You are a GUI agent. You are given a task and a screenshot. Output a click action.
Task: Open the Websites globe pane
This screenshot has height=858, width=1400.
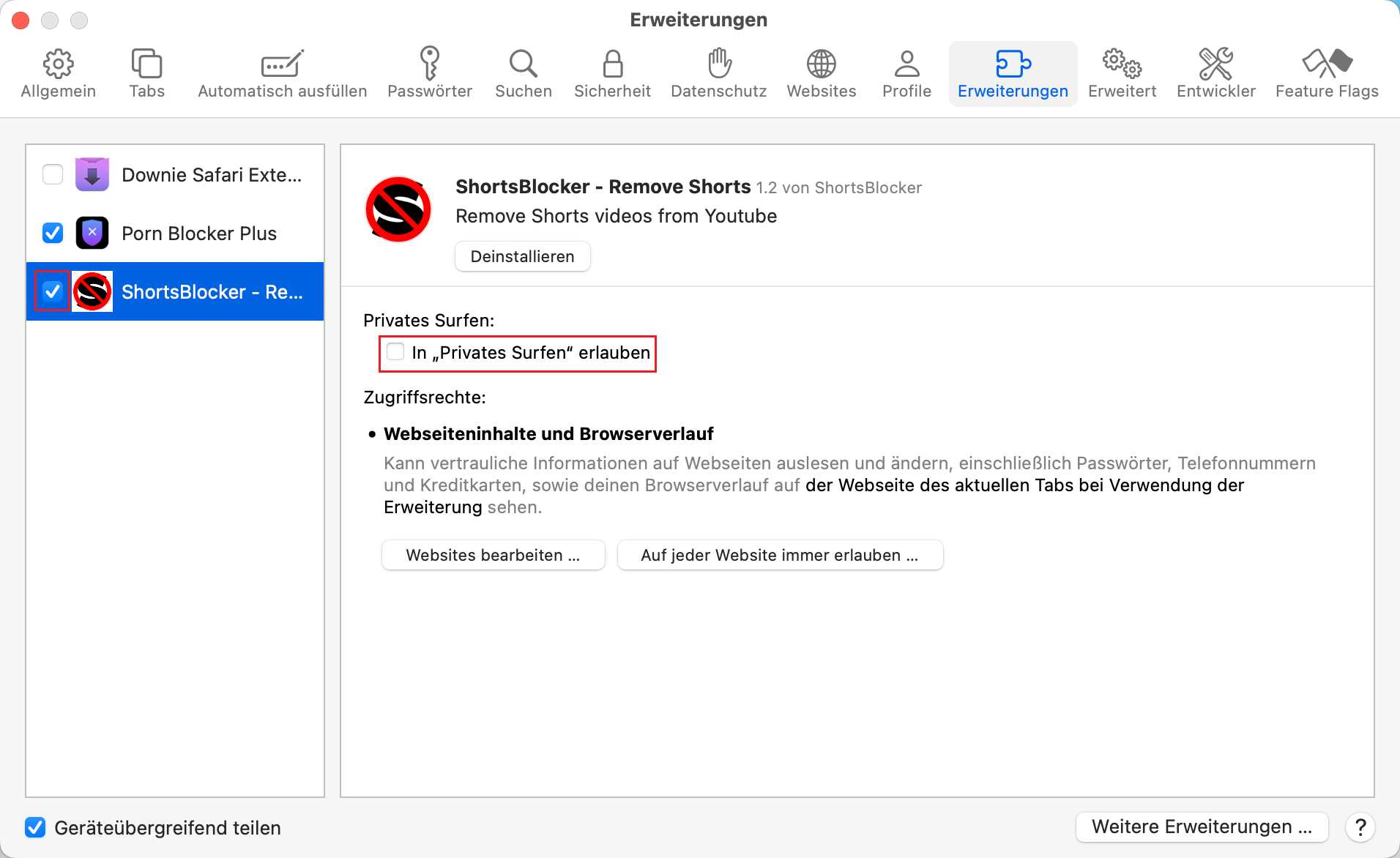(821, 73)
